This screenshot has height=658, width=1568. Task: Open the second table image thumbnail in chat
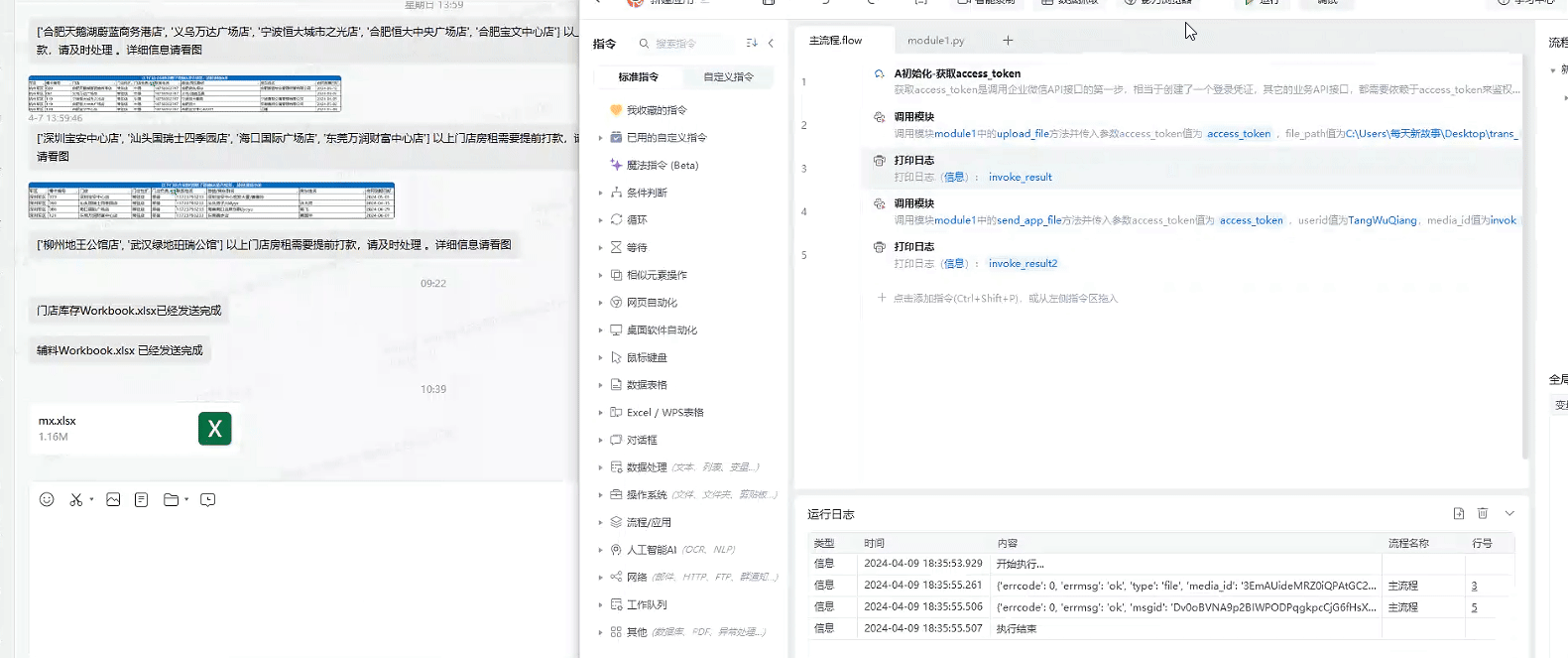(211, 200)
